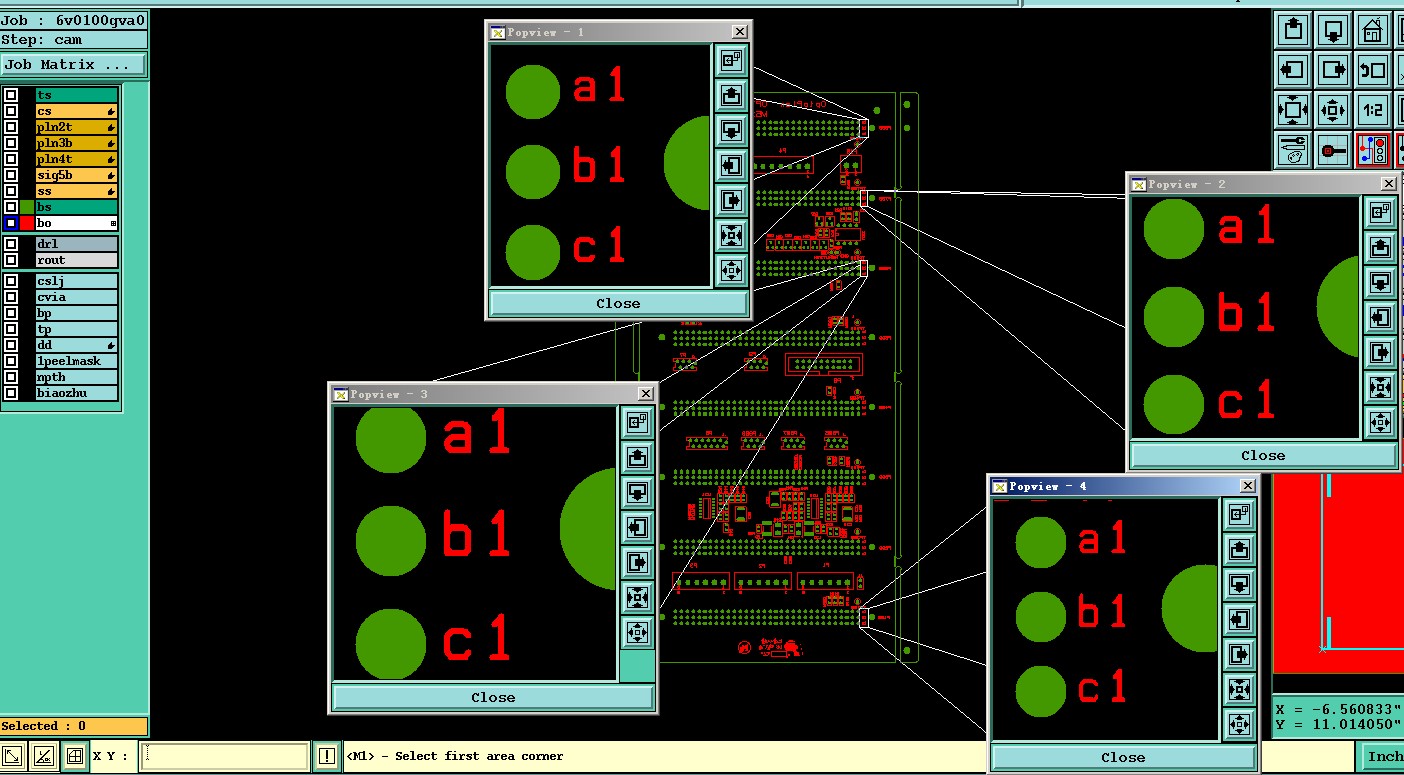Open the Job Matrix button
Viewport: 1404px width, 775px height.
tap(73, 64)
